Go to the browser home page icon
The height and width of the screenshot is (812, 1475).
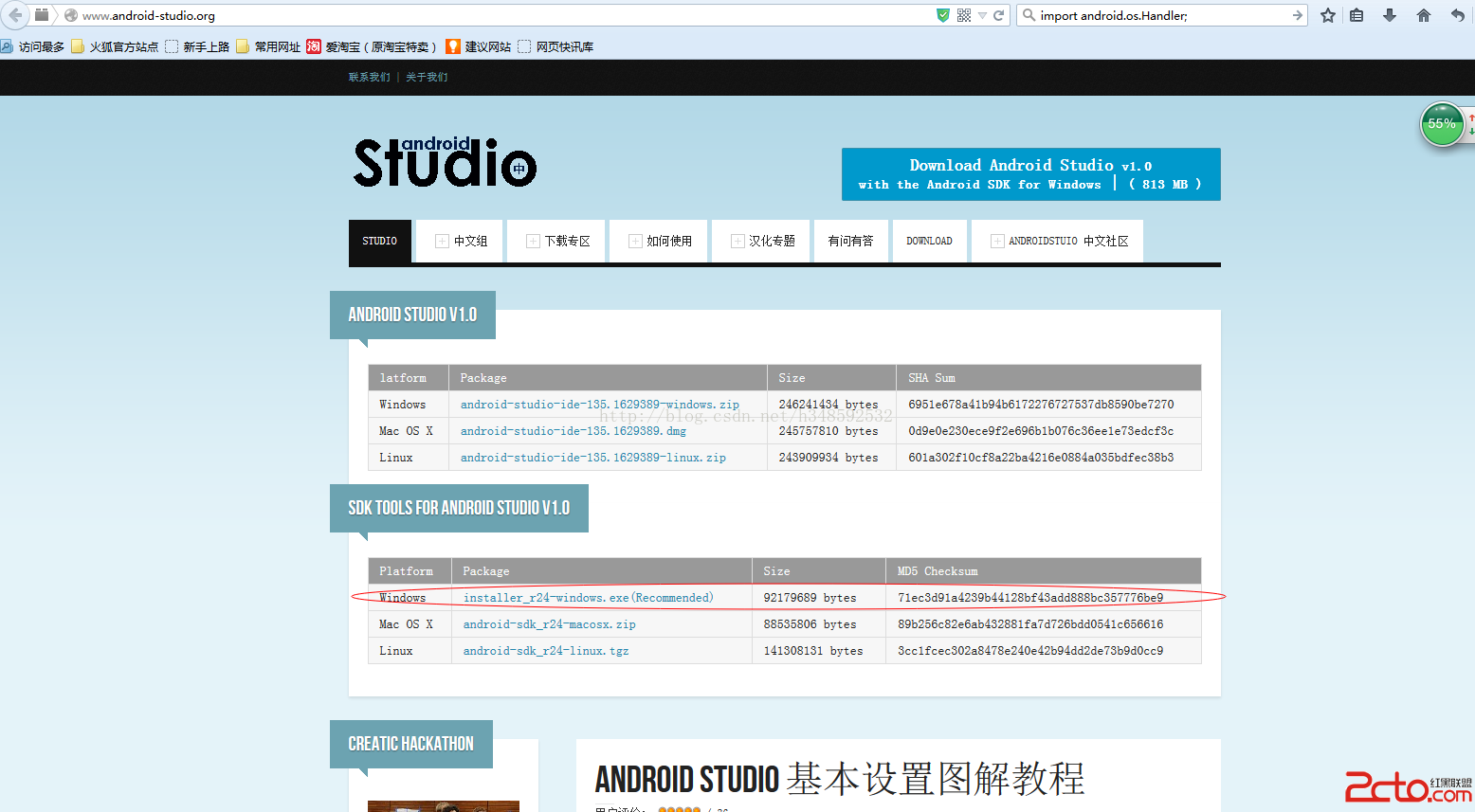(x=1423, y=15)
